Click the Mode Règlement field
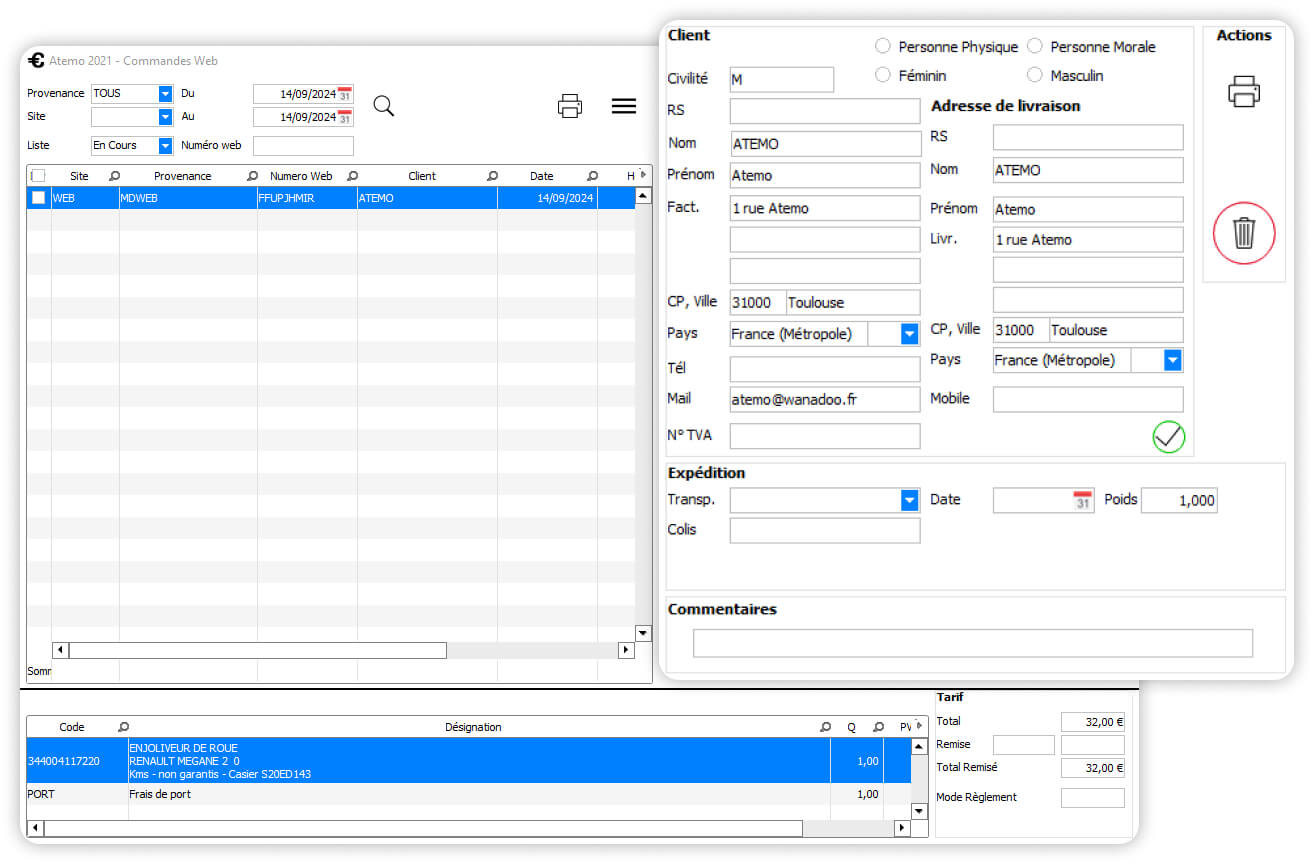This screenshot has width=1314, height=864. (1093, 798)
